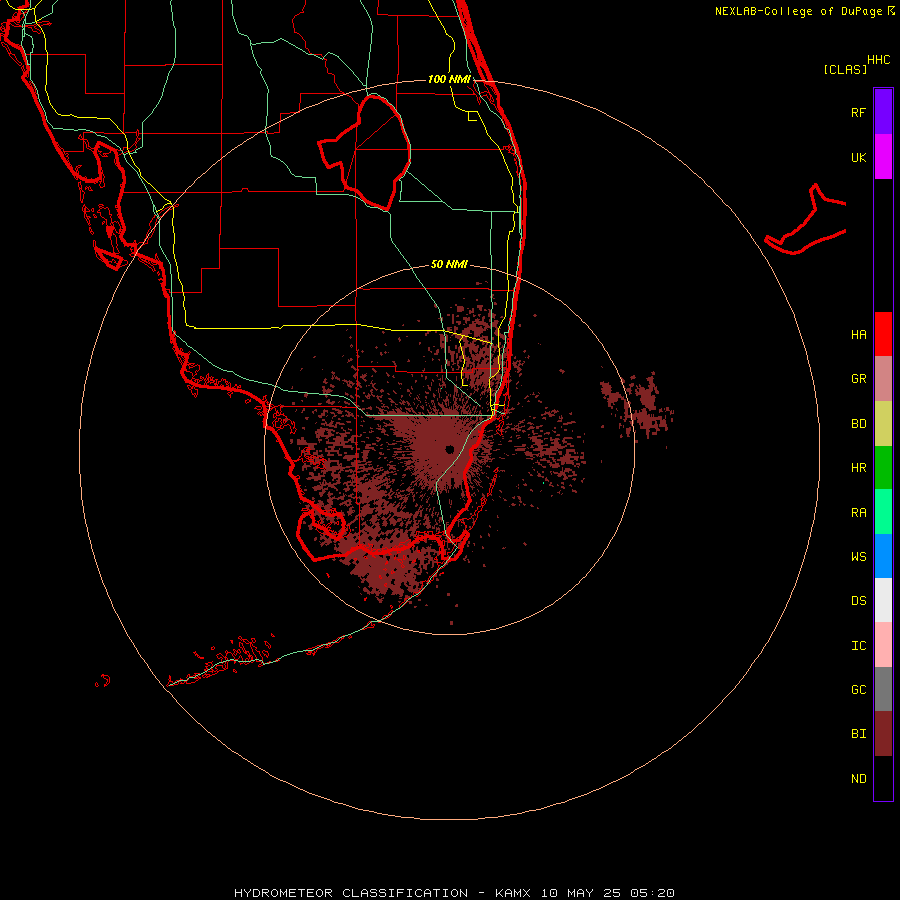Click the HA legend label
The width and height of the screenshot is (900, 900).
click(858, 335)
